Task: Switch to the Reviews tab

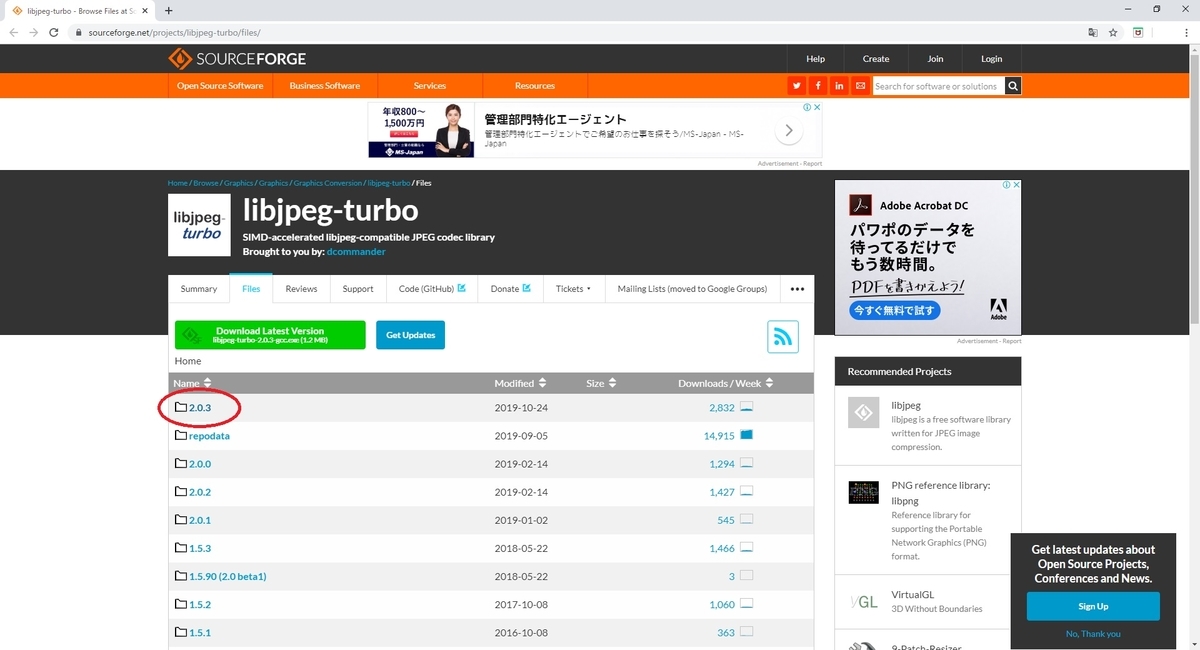Action: tap(301, 289)
